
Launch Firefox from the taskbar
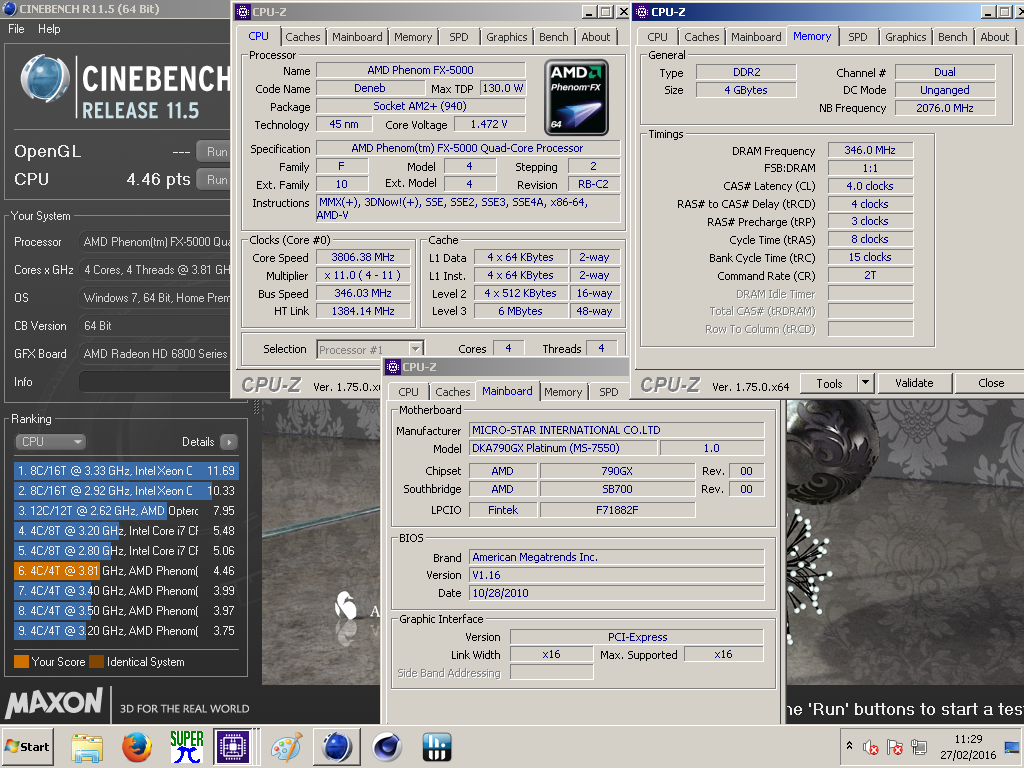pos(136,748)
